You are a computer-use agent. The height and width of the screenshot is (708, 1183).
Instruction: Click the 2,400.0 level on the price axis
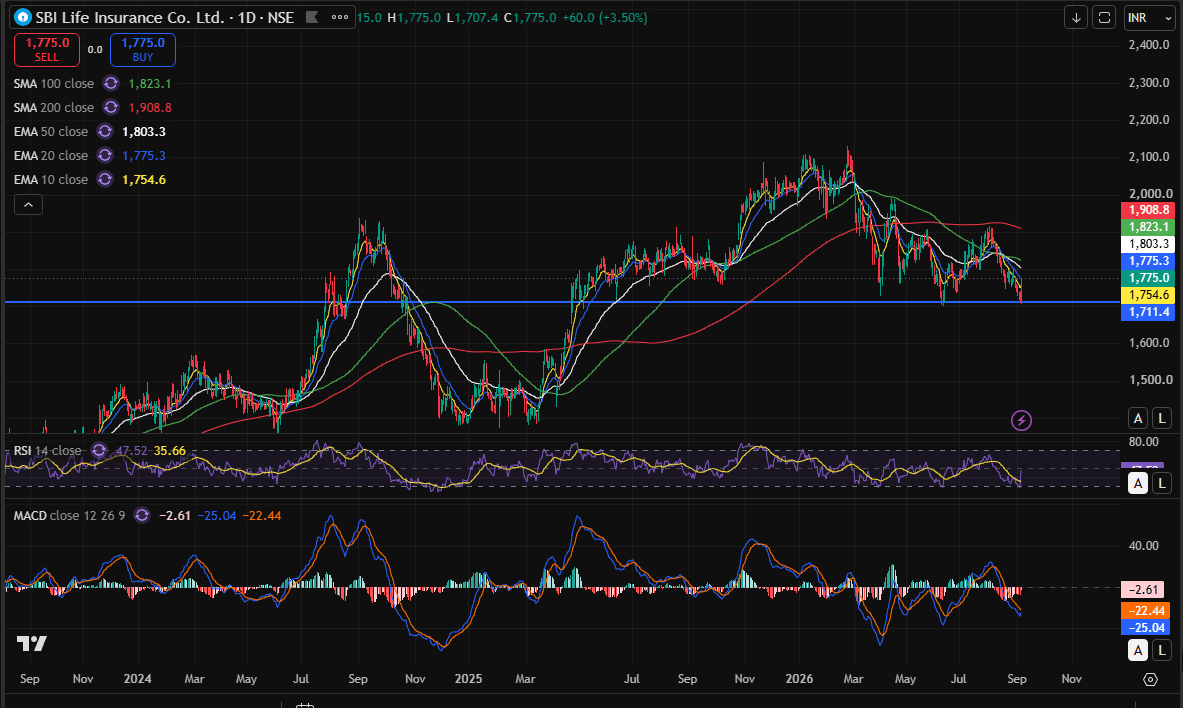tap(1149, 45)
